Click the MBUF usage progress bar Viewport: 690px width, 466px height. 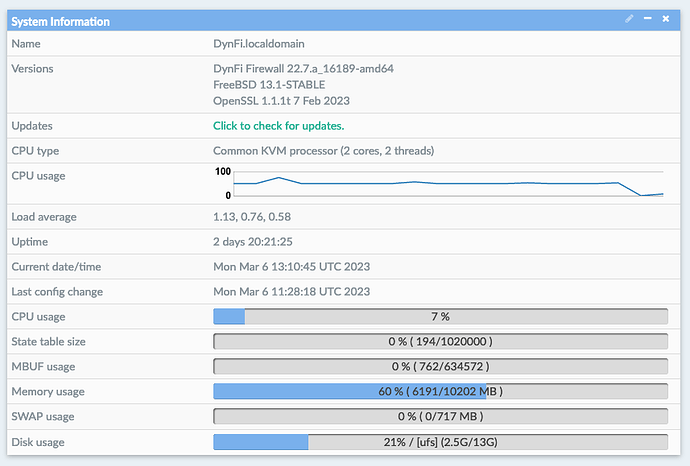point(440,366)
